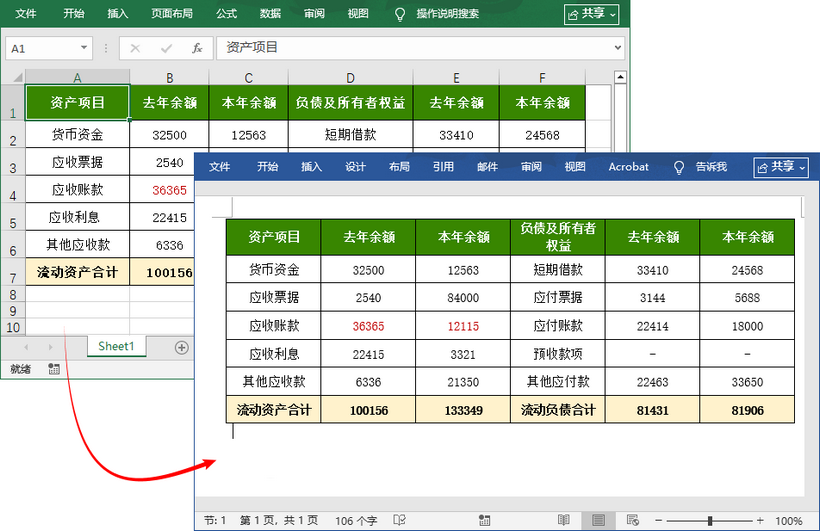The width and height of the screenshot is (820, 531).
Task: Open Excel 开始 tab
Action: [x=74, y=14]
